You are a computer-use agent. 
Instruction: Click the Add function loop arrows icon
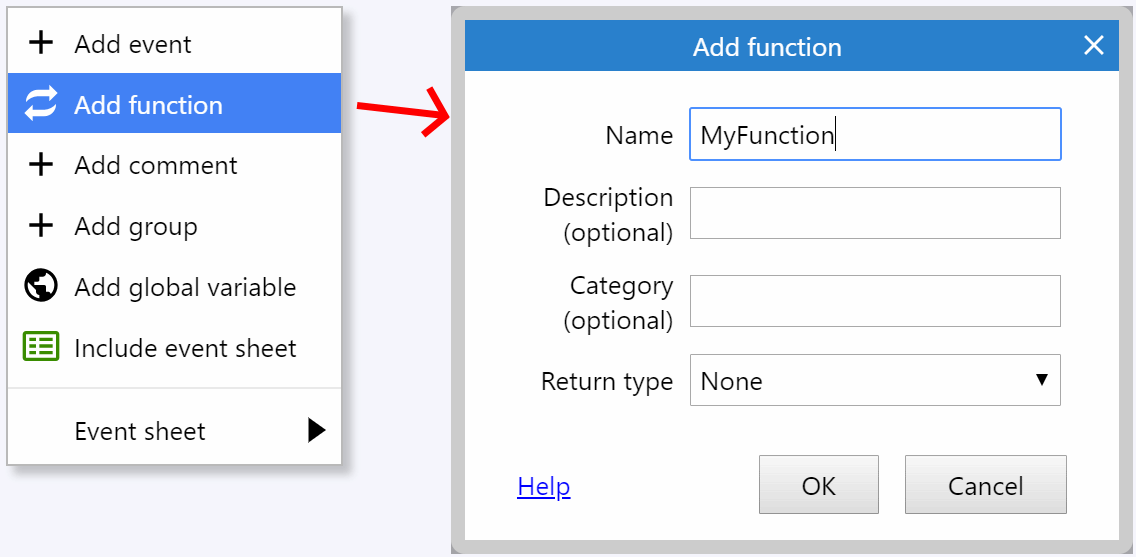(41, 104)
